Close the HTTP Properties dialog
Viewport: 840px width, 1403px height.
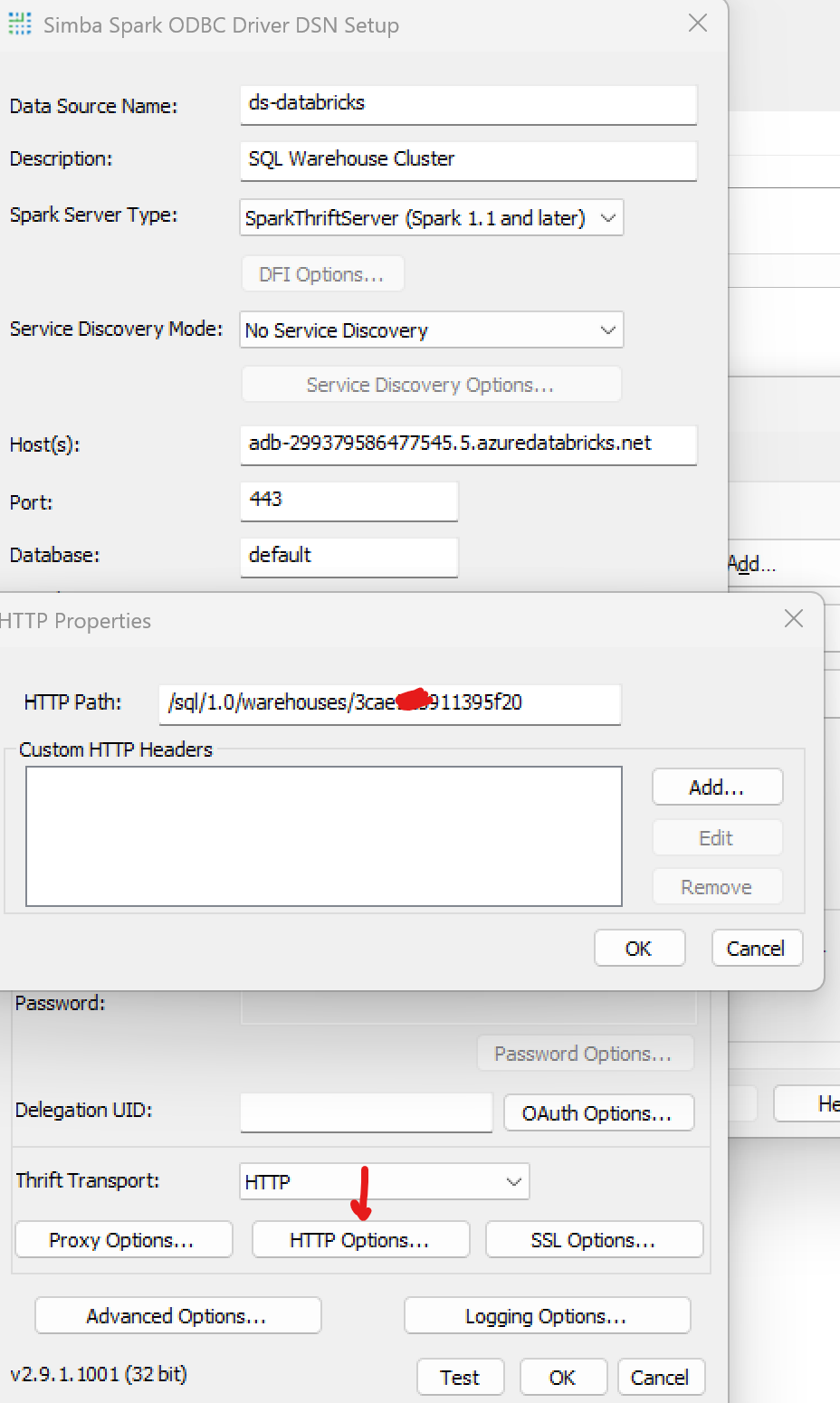click(794, 618)
